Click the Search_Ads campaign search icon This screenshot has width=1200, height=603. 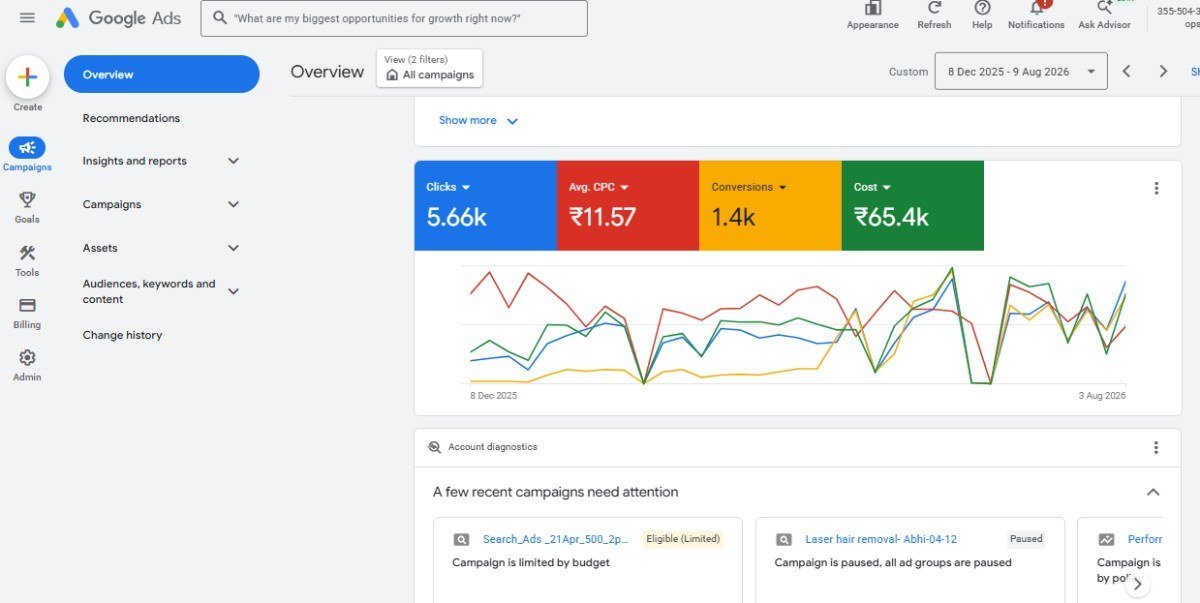461,539
